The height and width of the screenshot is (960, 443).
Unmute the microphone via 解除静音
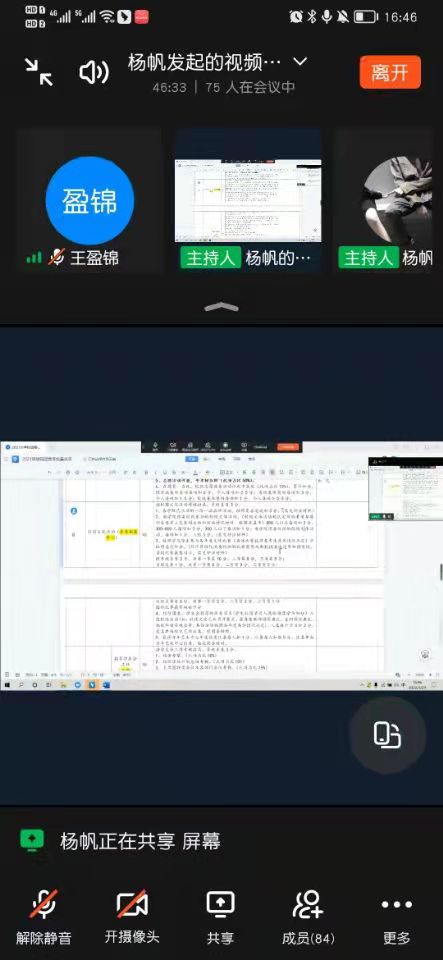pyautogui.click(x=44, y=916)
